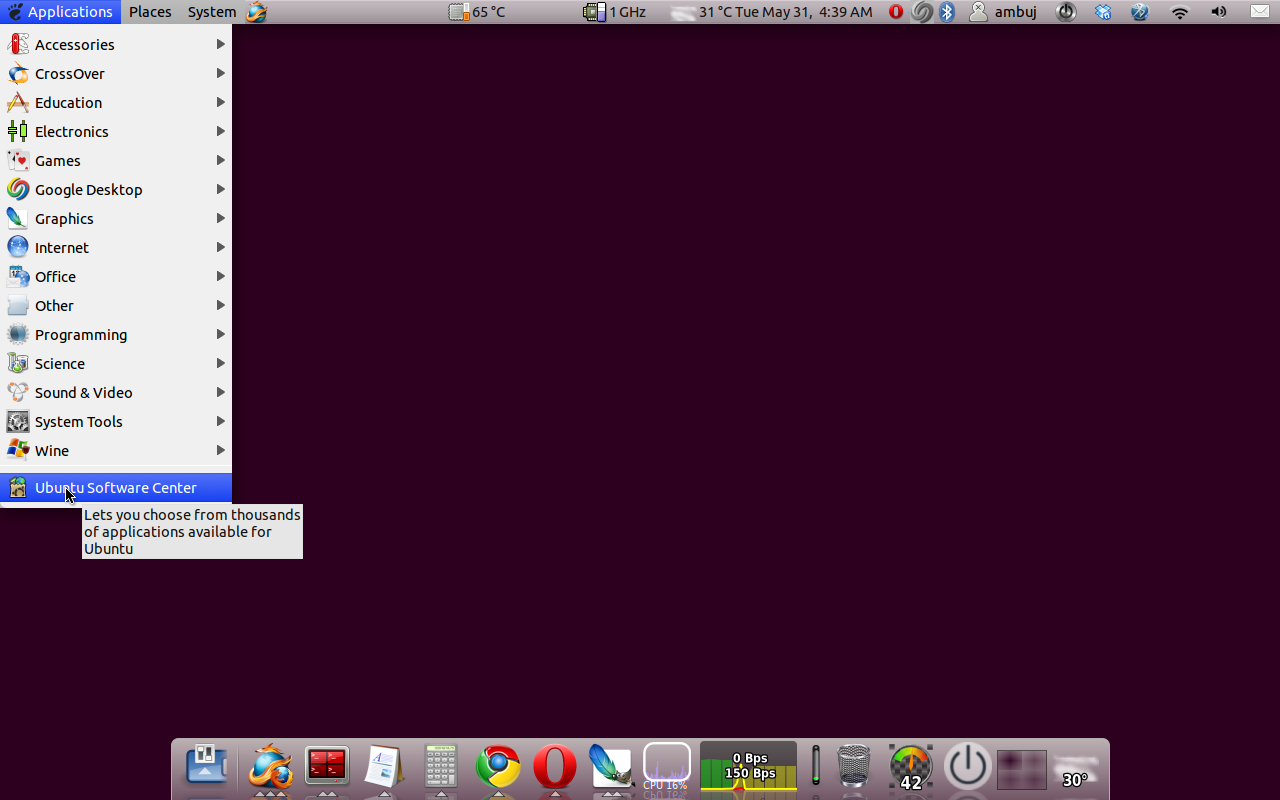Open Bluetooth settings from the top panel

946,12
